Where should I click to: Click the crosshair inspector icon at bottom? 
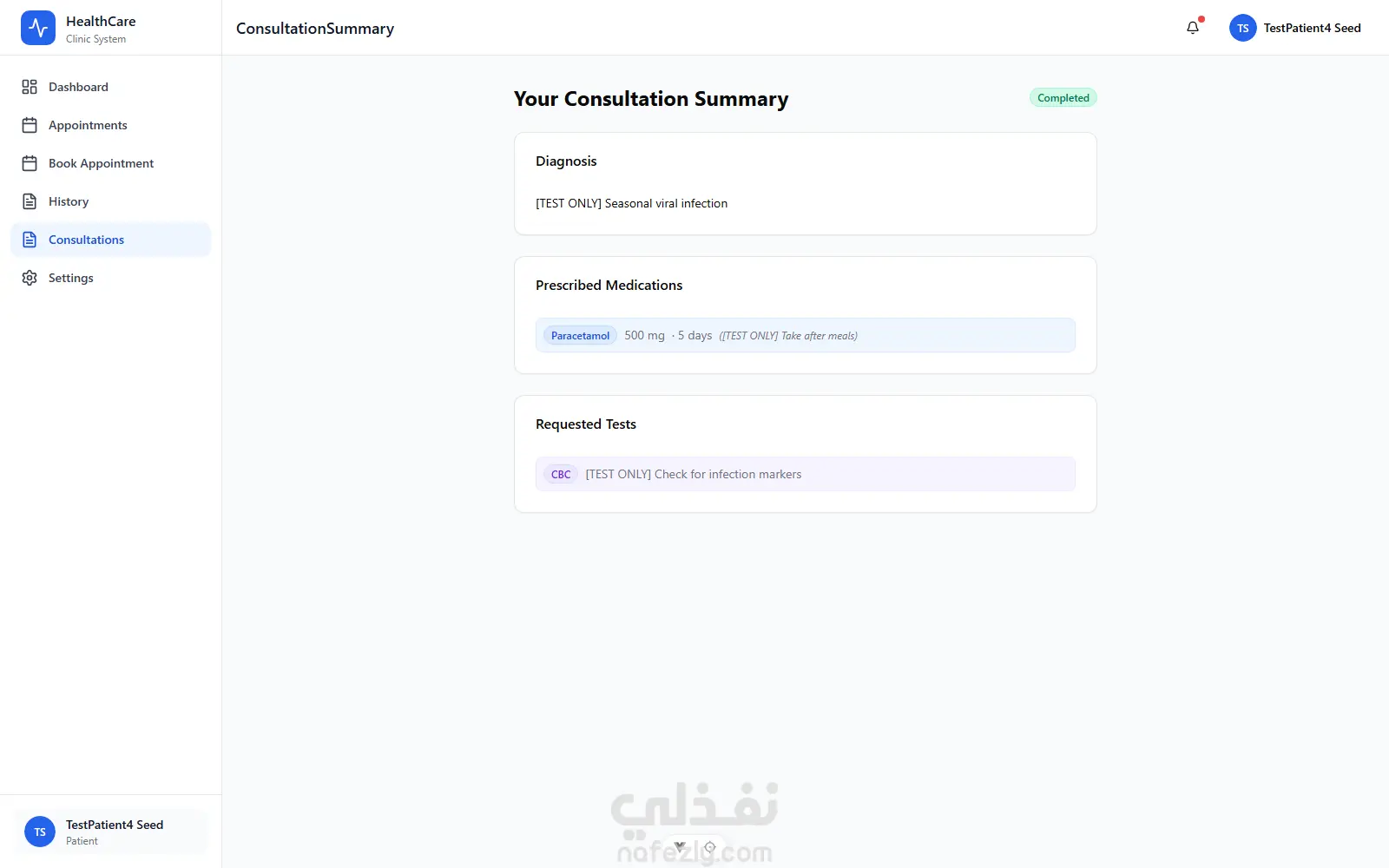(710, 847)
